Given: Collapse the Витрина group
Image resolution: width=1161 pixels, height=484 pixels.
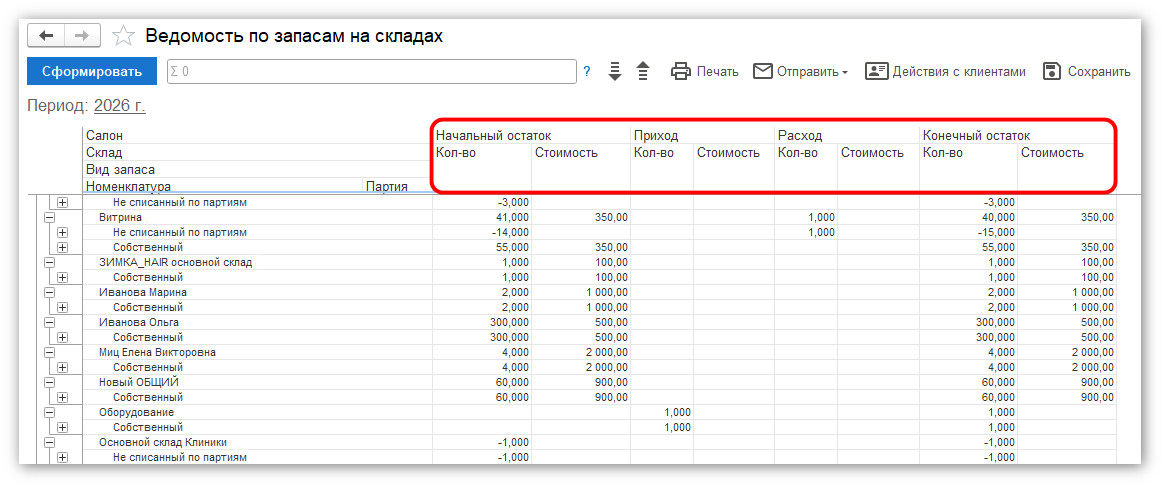Looking at the screenshot, I should pos(50,218).
